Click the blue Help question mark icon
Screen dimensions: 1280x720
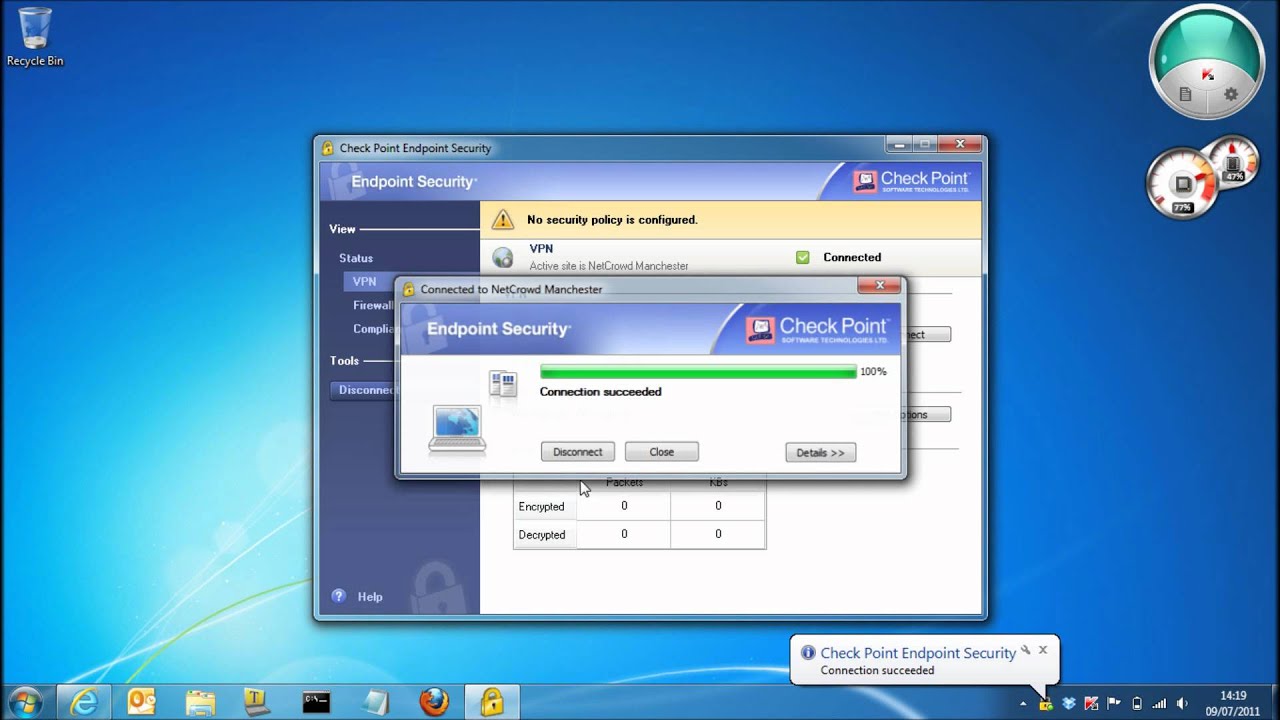[338, 596]
